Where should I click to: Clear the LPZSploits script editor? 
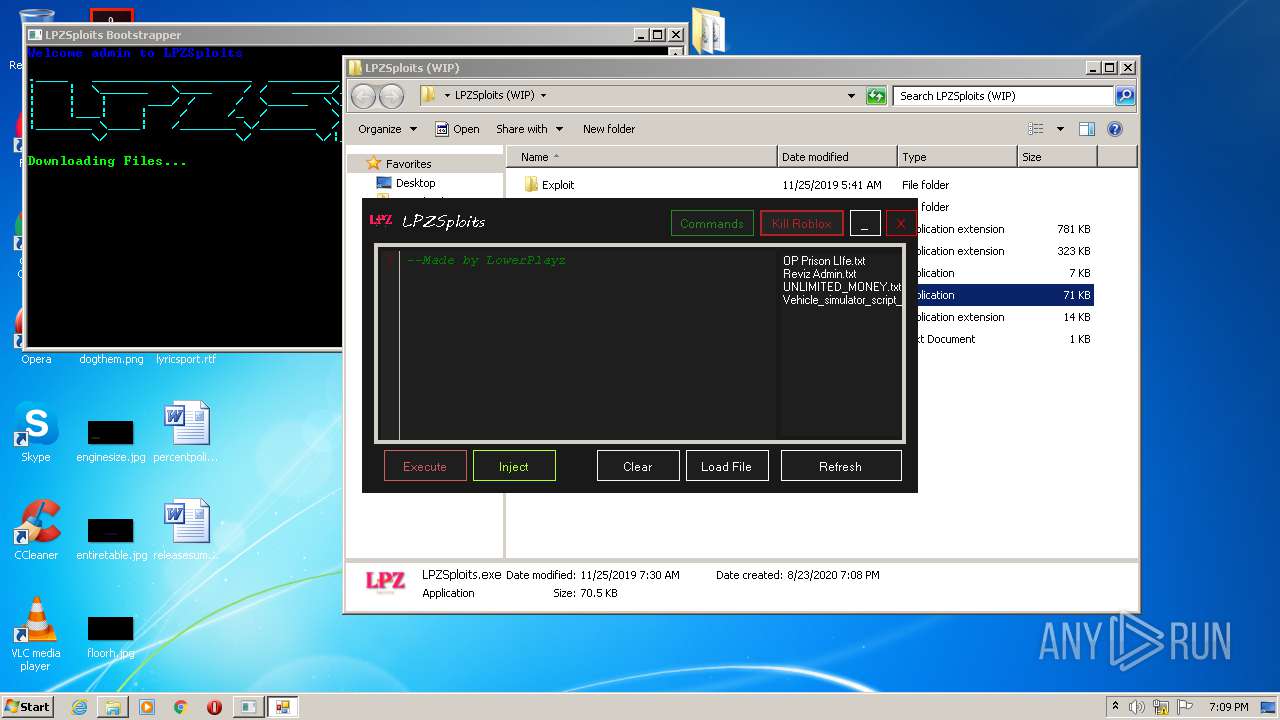click(x=638, y=466)
